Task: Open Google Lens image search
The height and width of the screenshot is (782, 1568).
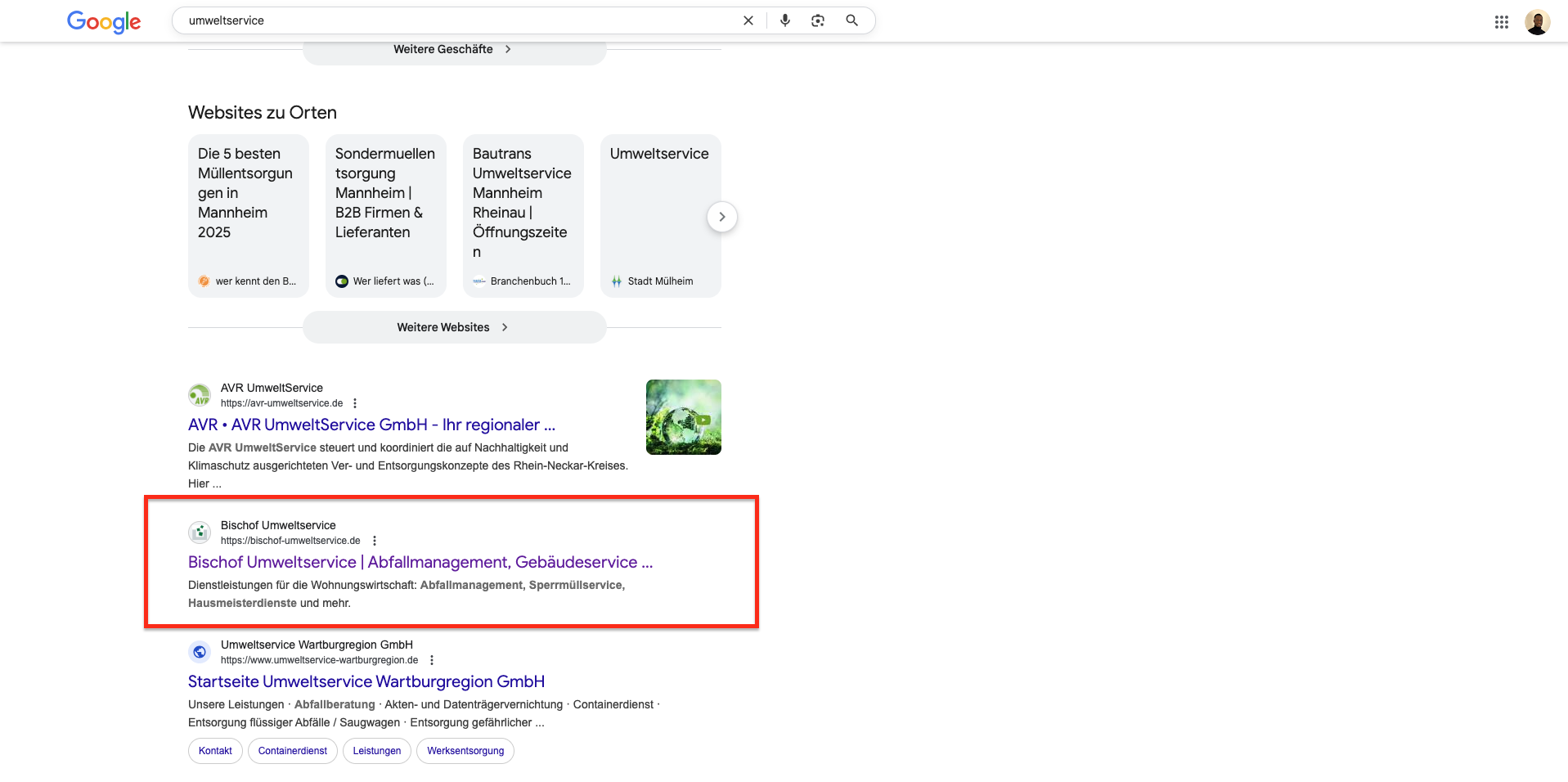Action: pyautogui.click(x=818, y=20)
